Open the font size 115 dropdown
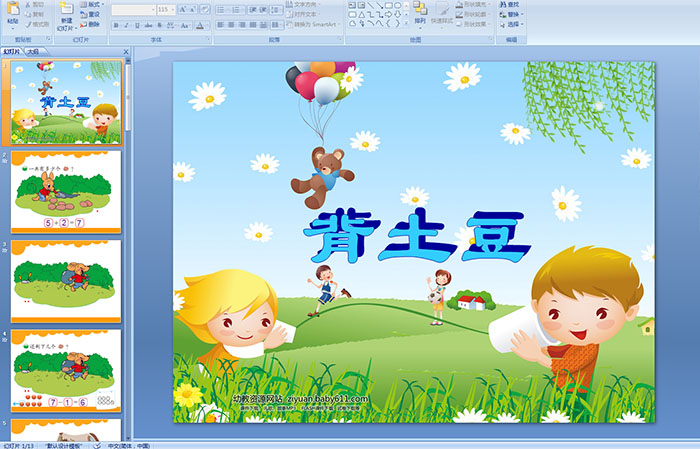Image resolution: width=700 pixels, height=449 pixels. 166,10
